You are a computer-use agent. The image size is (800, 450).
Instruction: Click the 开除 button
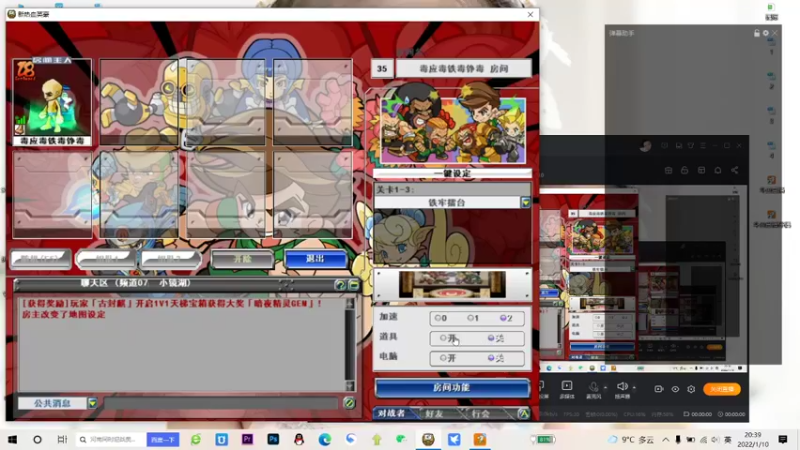point(242,259)
